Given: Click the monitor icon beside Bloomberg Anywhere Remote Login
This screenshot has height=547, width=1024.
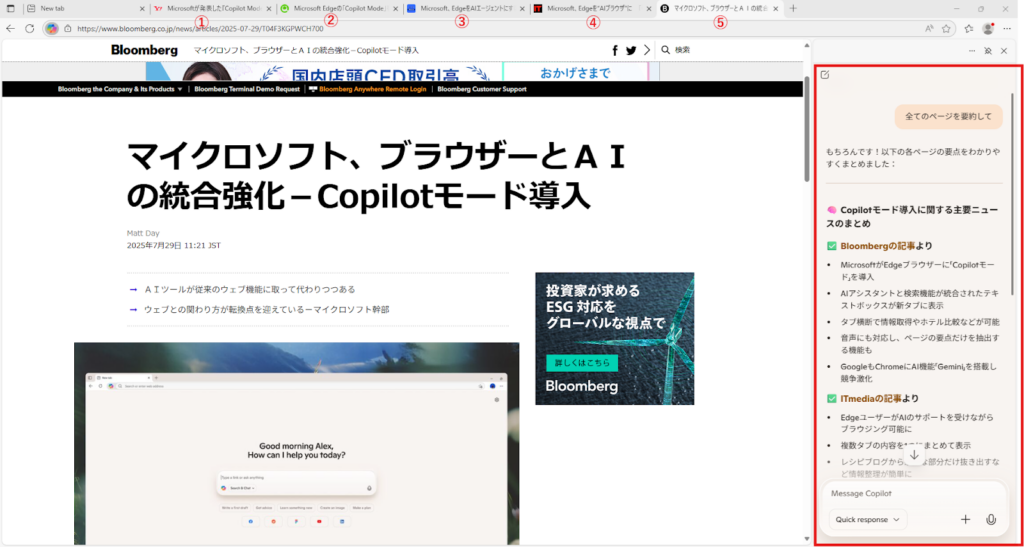Looking at the screenshot, I should click(x=313, y=89).
